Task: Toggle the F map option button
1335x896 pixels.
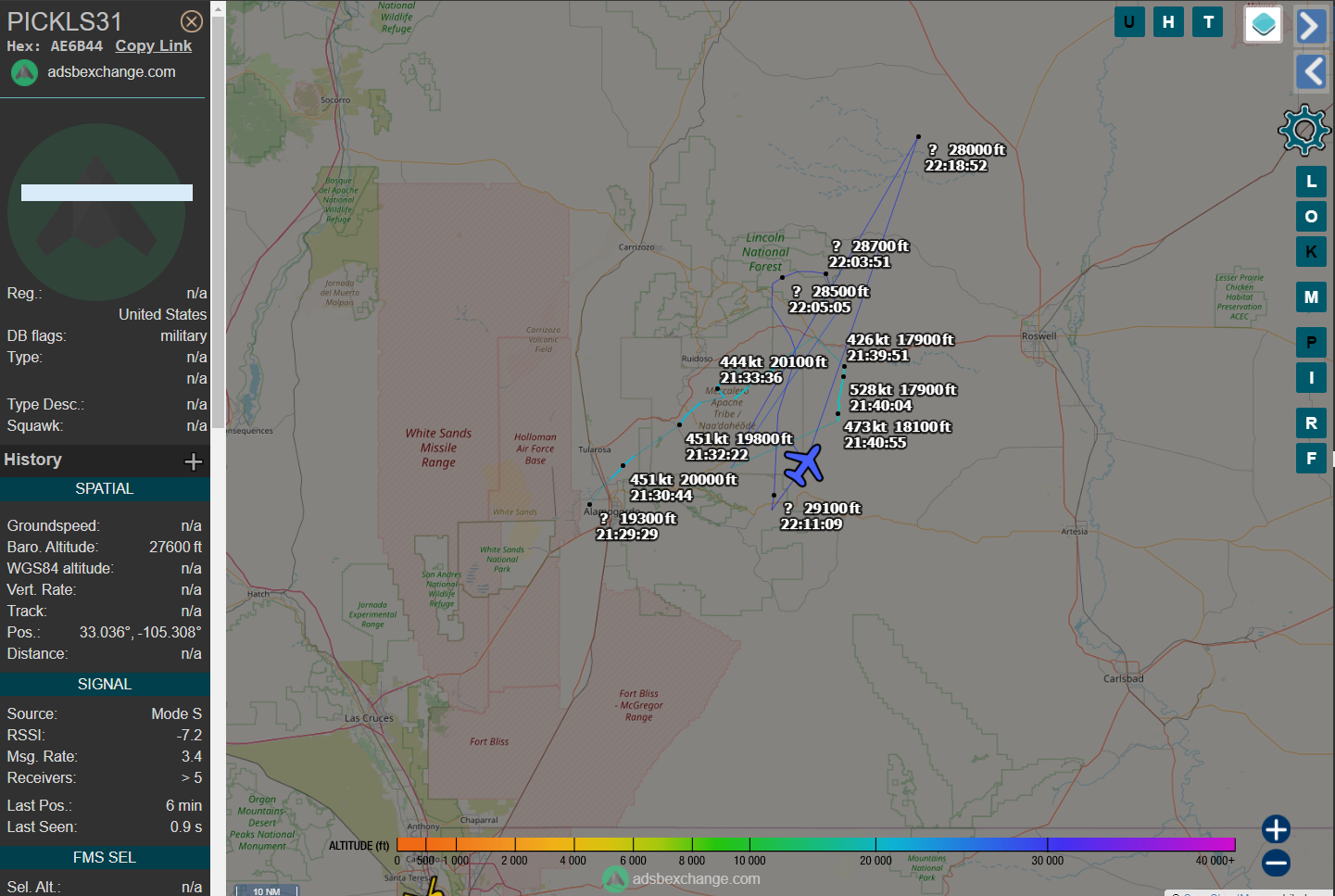Action: [x=1311, y=459]
